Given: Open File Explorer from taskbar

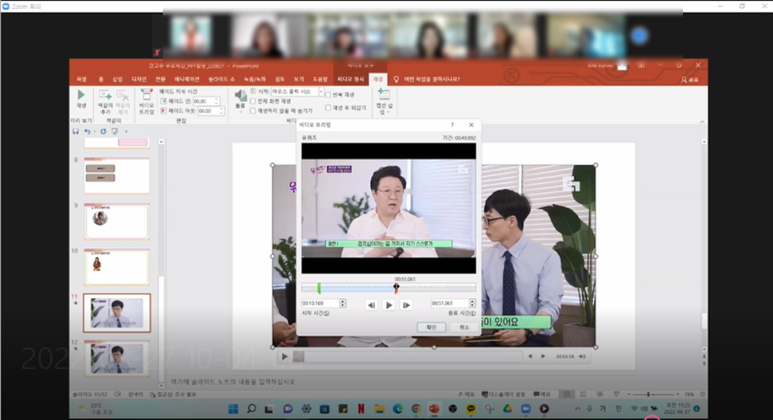Looking at the screenshot, I should click(379, 409).
